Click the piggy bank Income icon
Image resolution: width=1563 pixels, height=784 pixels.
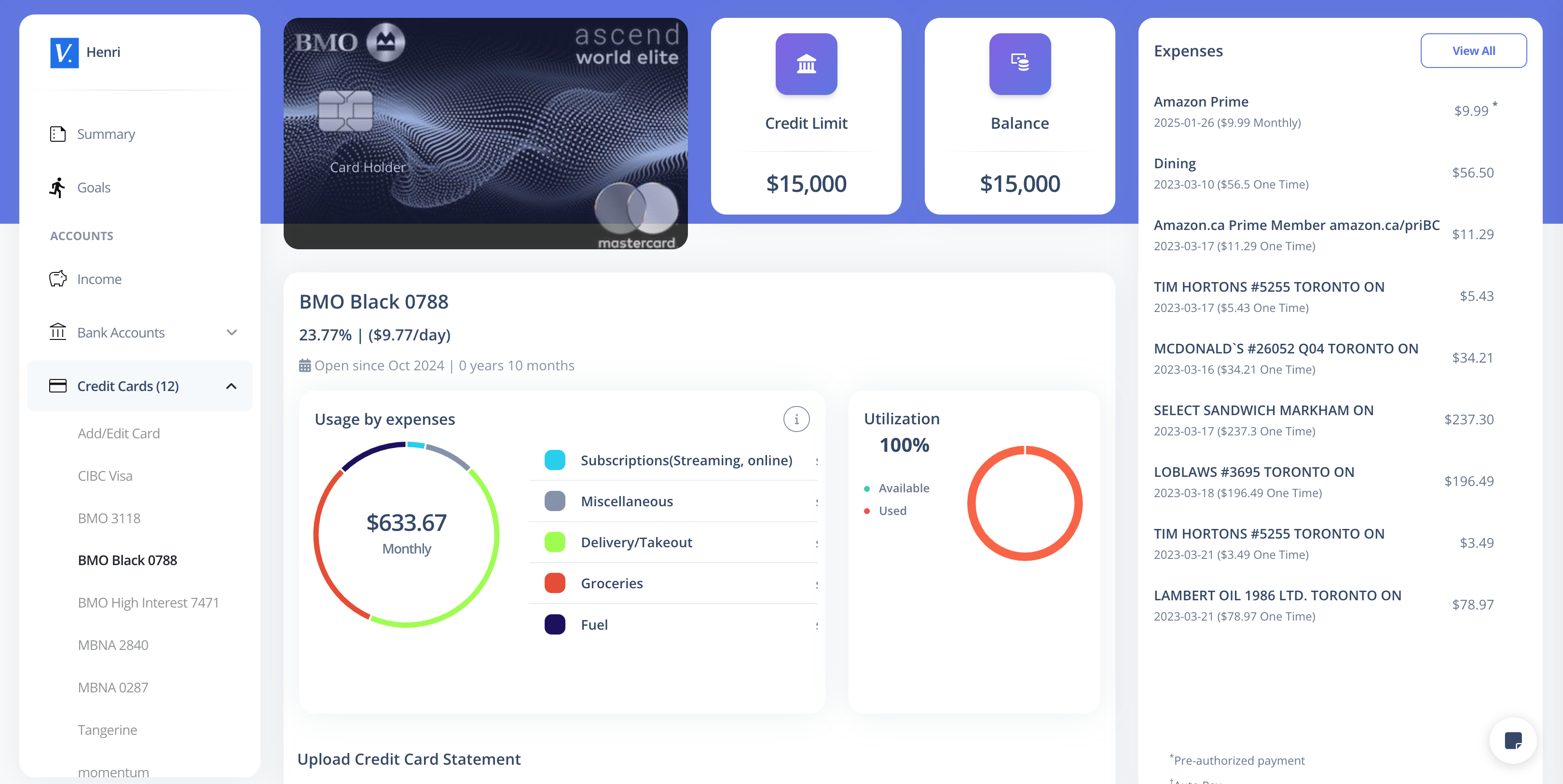[57, 279]
